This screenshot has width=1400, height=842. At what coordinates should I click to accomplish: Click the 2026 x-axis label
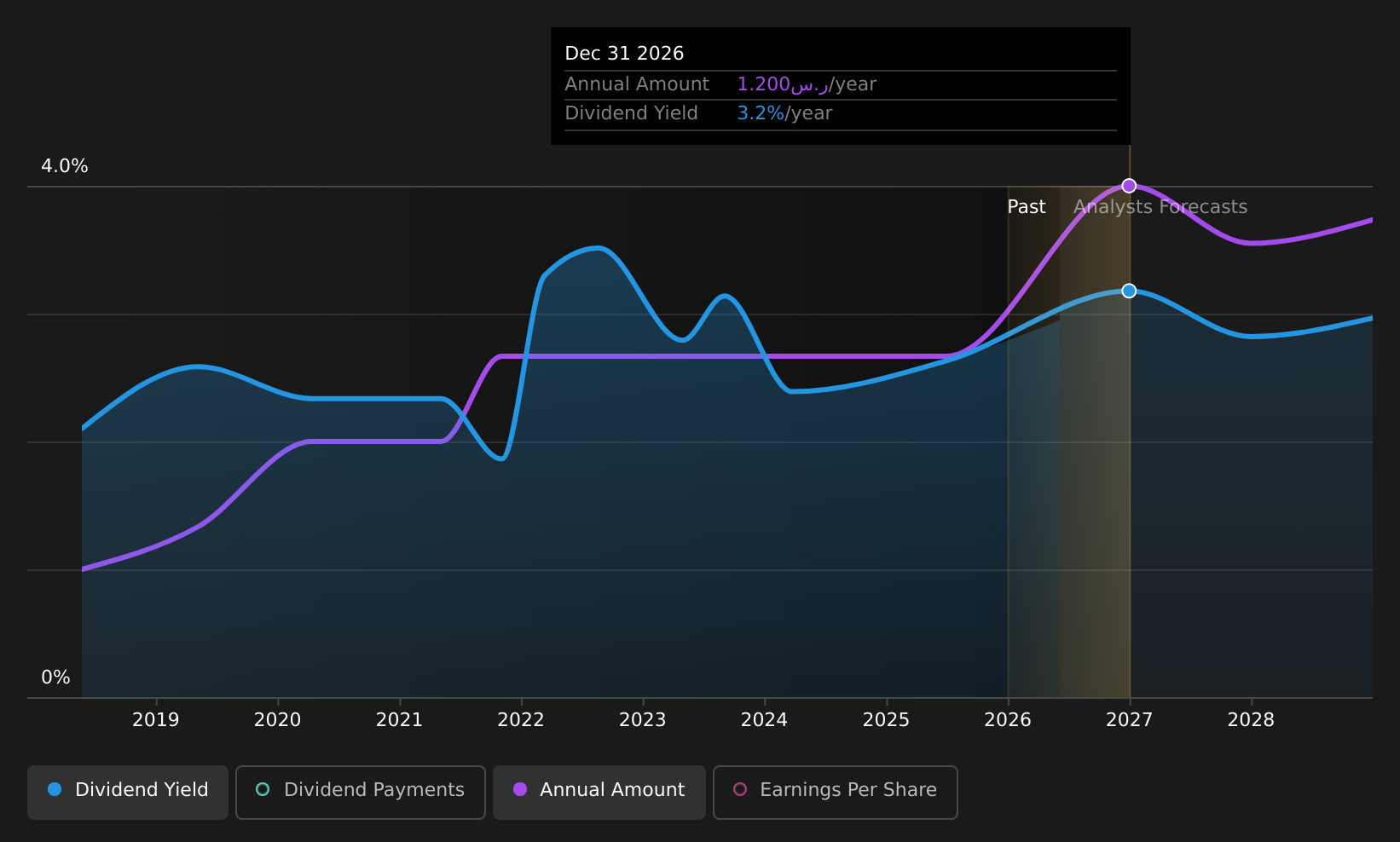pos(1008,720)
